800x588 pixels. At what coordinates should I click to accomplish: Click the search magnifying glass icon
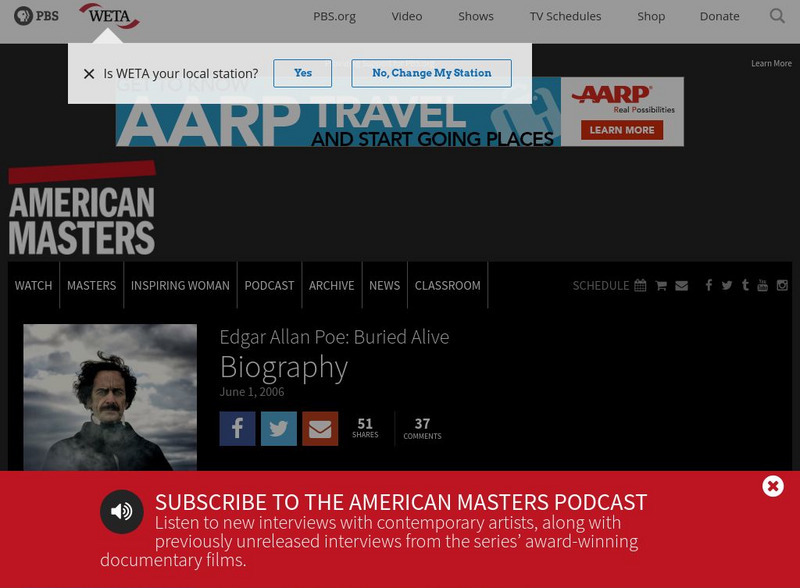(x=777, y=16)
